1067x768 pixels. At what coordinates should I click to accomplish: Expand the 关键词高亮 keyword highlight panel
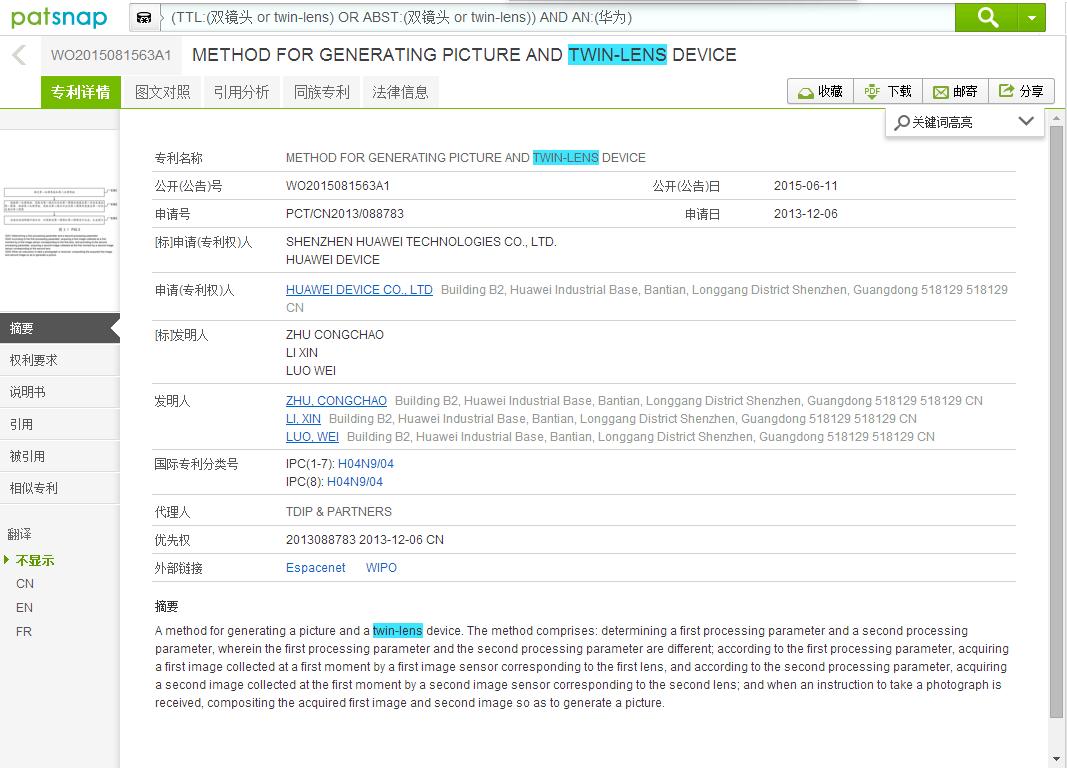(x=1025, y=121)
